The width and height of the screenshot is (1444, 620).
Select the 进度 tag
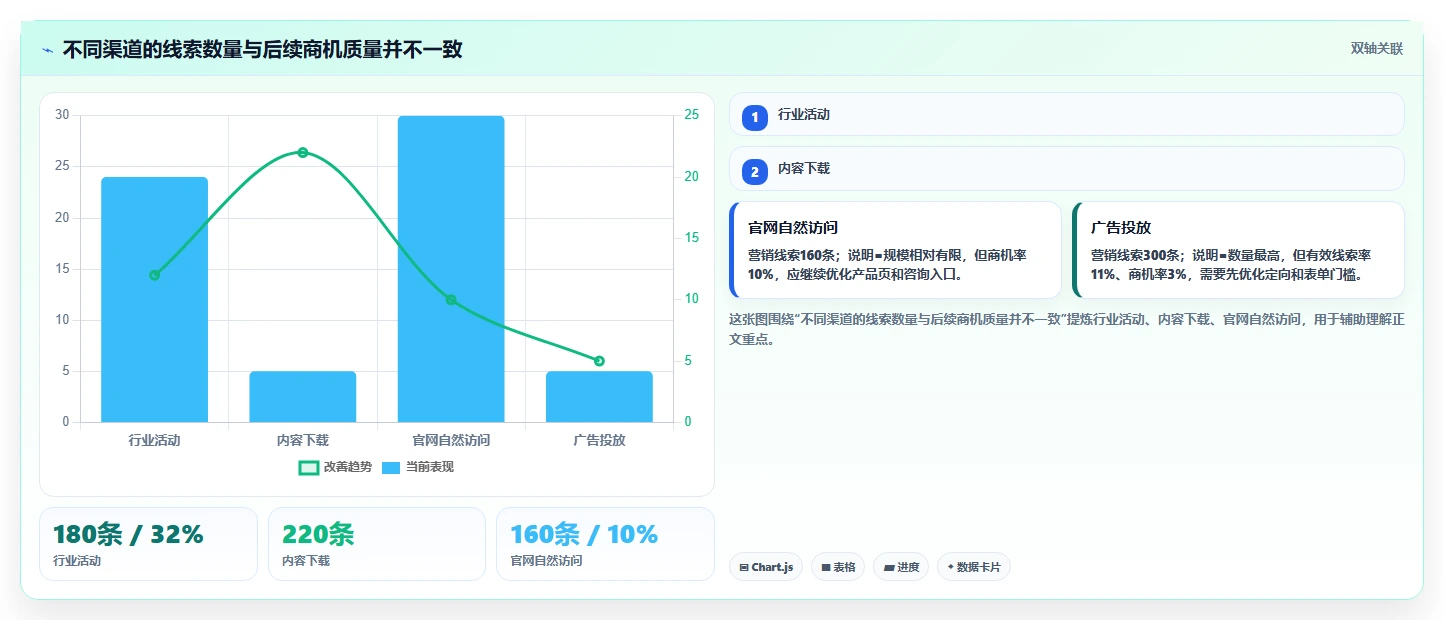[x=901, y=567]
